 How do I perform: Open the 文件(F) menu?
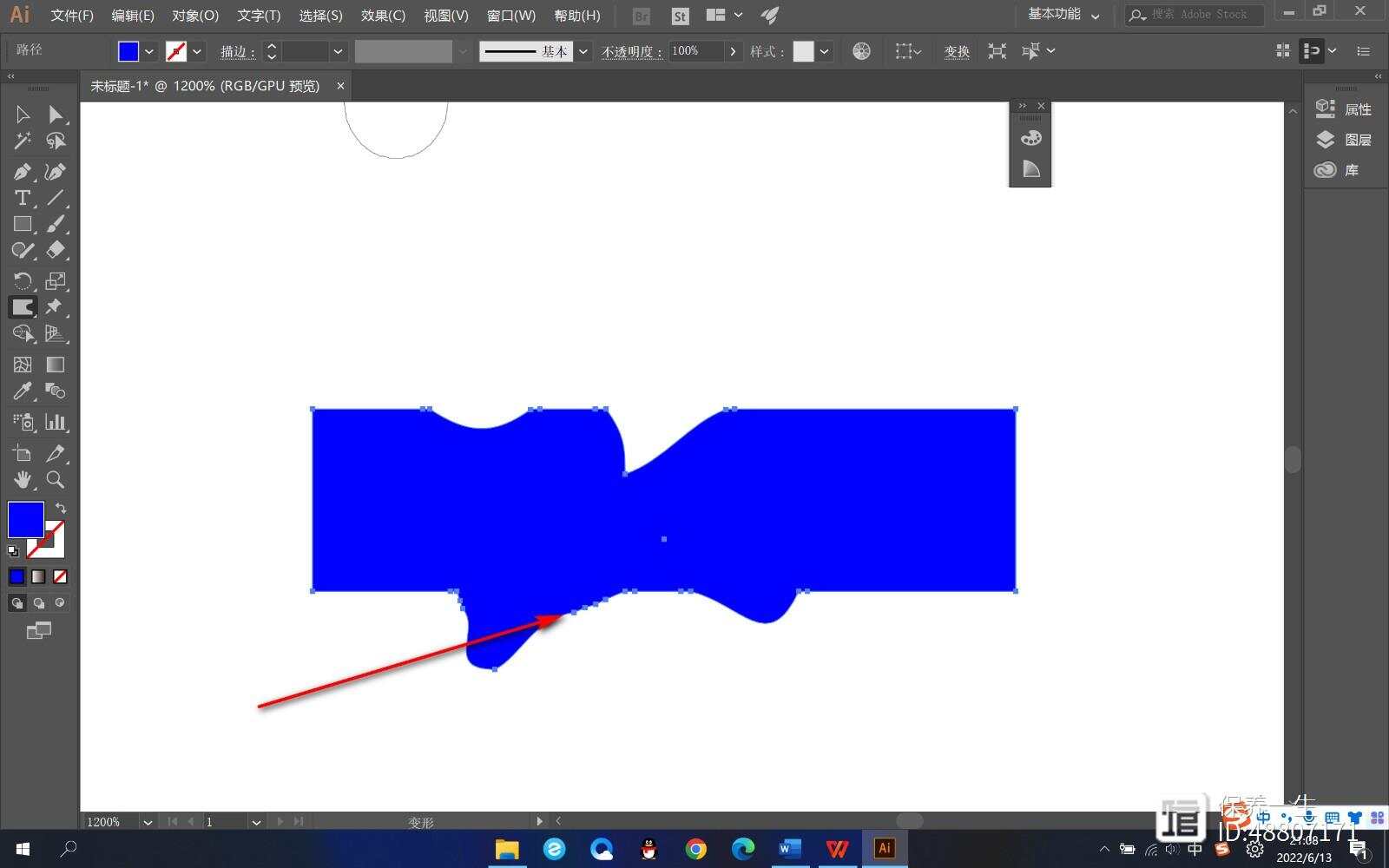pos(72,16)
